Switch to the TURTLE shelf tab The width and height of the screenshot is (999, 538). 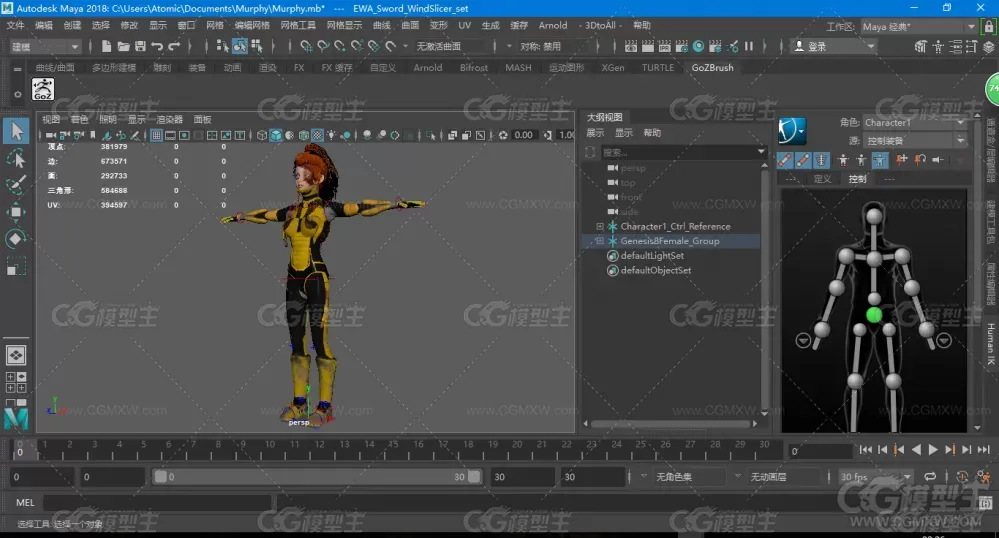(x=658, y=68)
